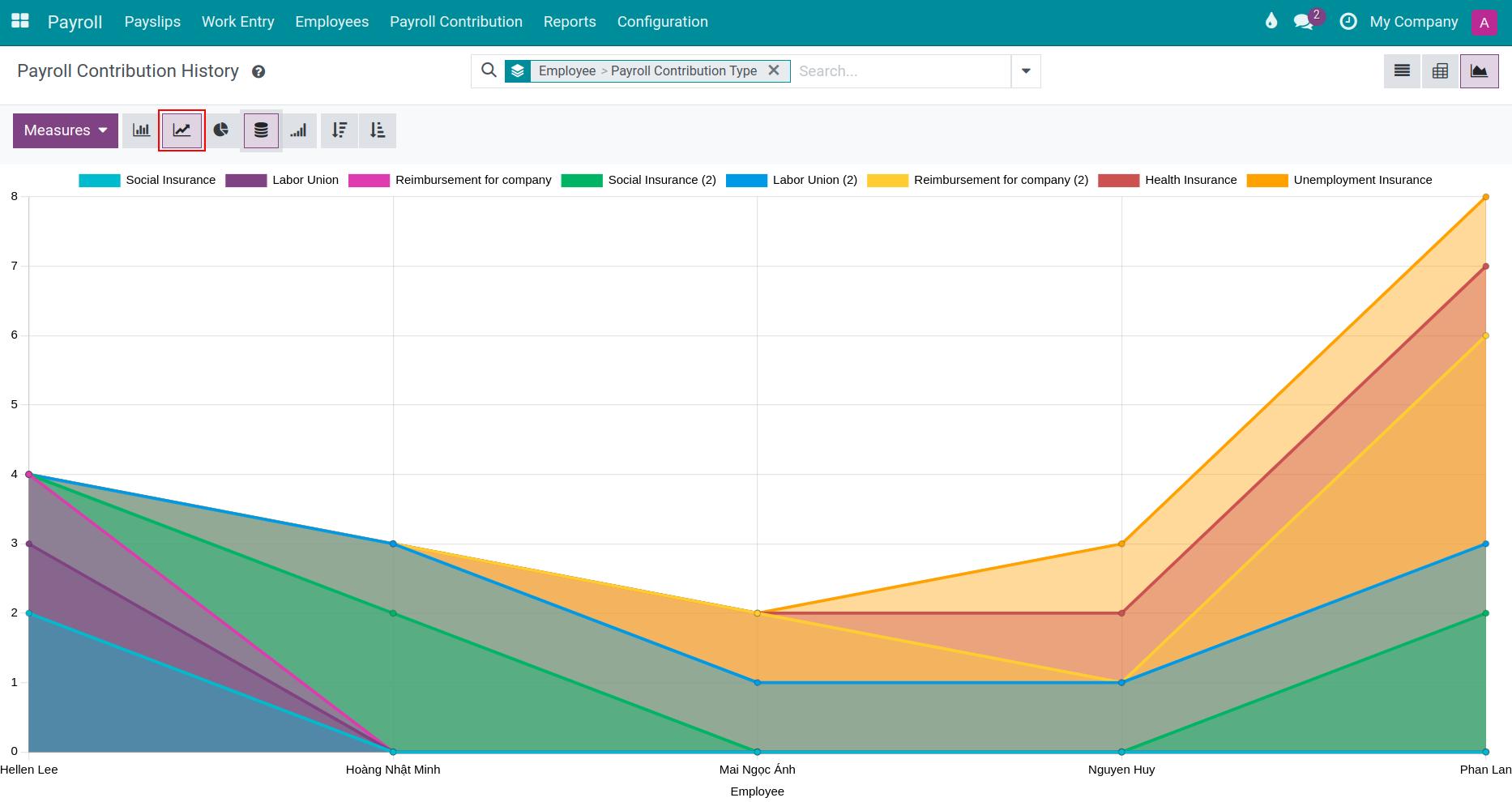1512x802 pixels.
Task: Open the apps grid menu
Action: (x=19, y=21)
